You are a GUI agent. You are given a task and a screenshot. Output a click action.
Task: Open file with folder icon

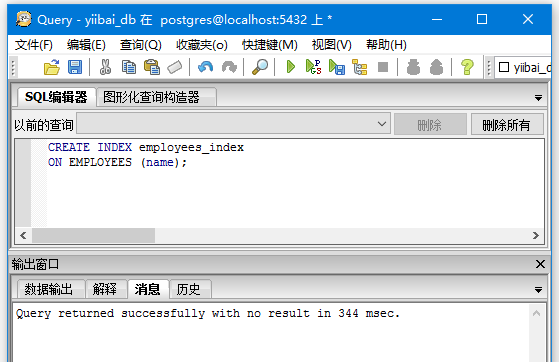click(52, 67)
